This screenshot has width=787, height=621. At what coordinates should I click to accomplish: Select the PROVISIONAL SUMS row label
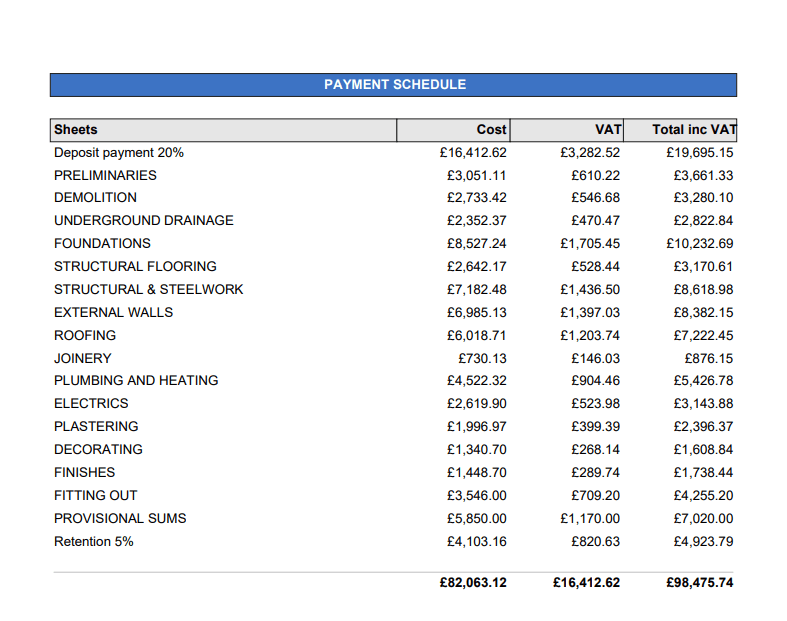120,518
